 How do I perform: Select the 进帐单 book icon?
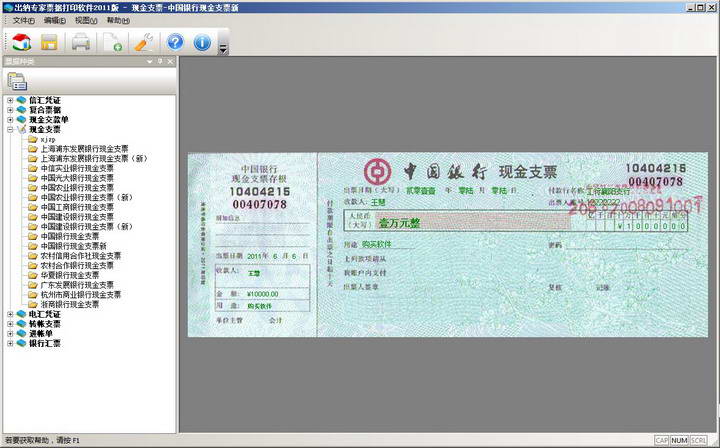pos(21,334)
